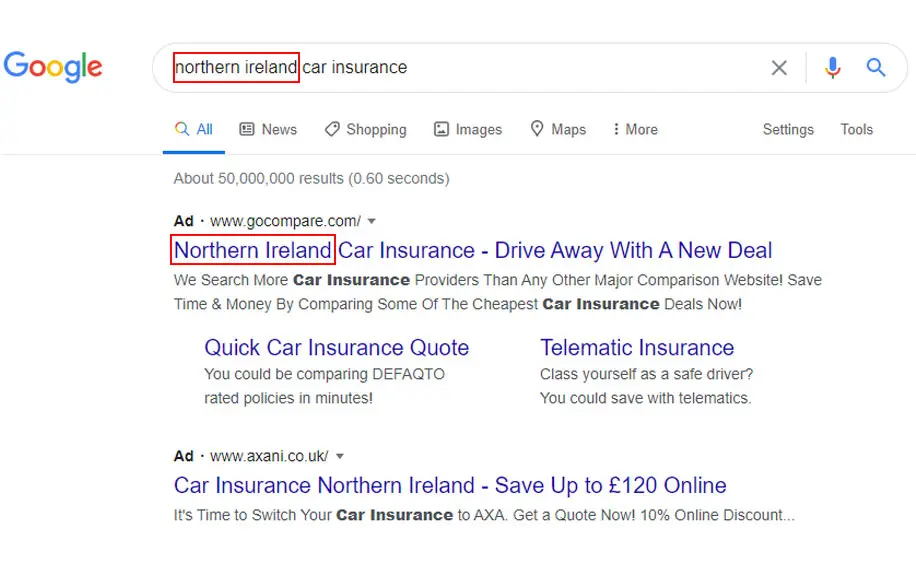Start voice search with the microphone icon
916x573 pixels.
click(x=832, y=68)
